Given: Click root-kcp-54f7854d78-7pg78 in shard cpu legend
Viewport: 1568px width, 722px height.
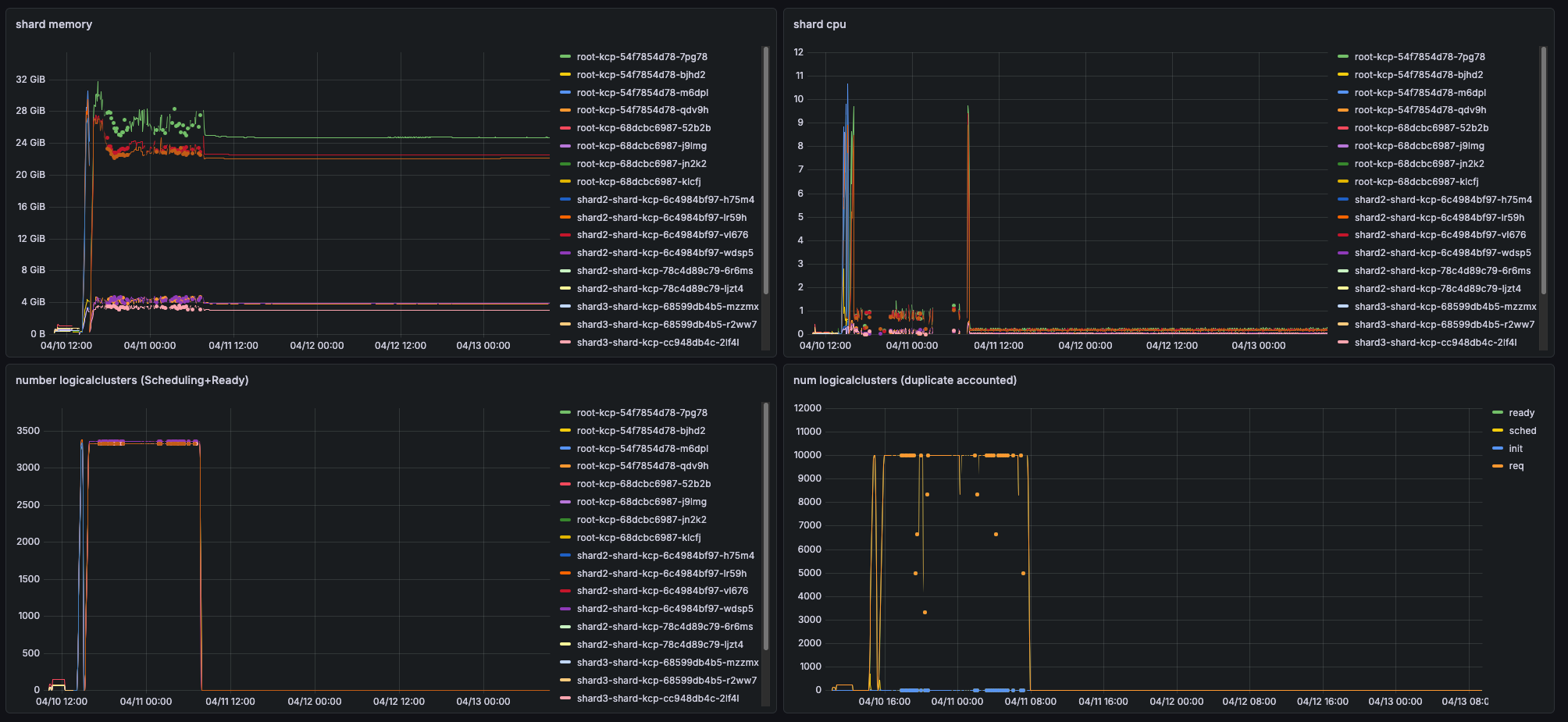Looking at the screenshot, I should [x=1420, y=57].
